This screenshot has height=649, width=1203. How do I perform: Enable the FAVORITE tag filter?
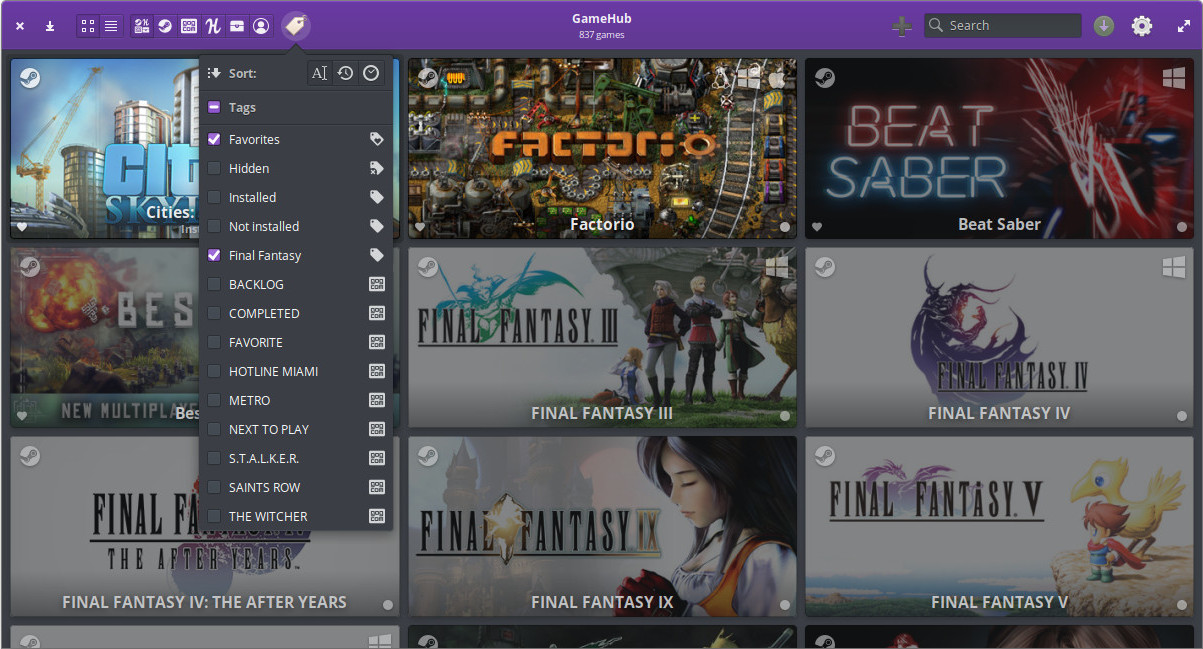tap(214, 342)
